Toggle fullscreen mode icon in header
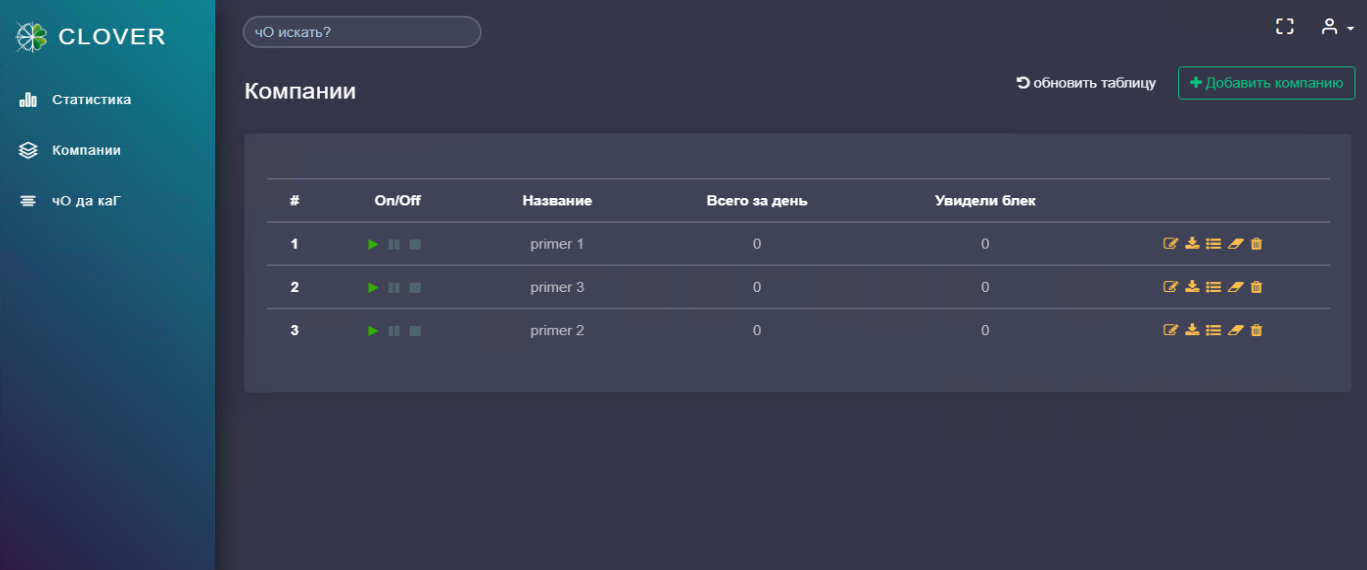 [1285, 27]
